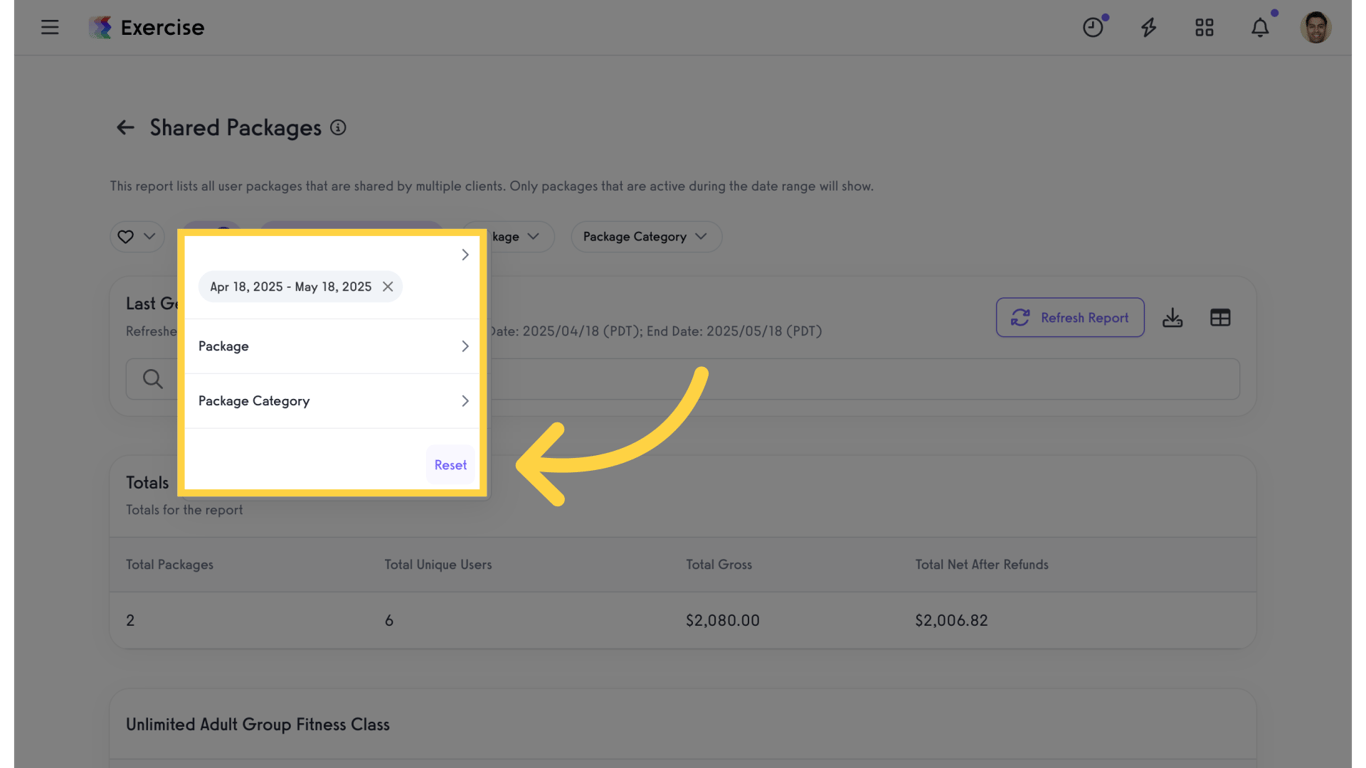Open the apps grid icon
The image size is (1366, 768).
click(x=1204, y=28)
